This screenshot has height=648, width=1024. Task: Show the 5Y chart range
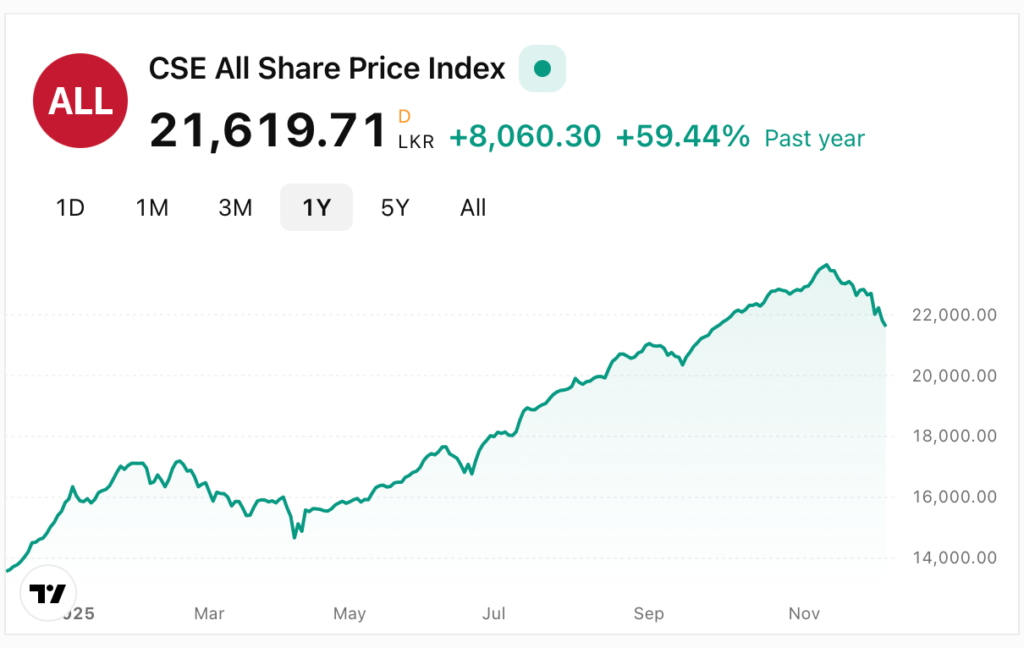(x=395, y=208)
